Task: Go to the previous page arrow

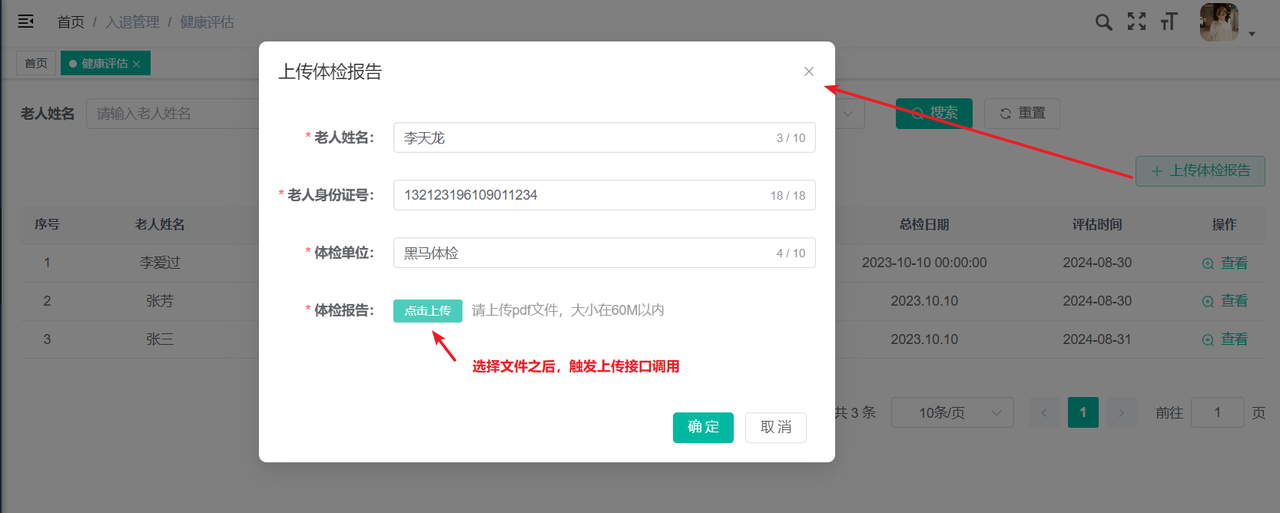Action: pos(1044,412)
